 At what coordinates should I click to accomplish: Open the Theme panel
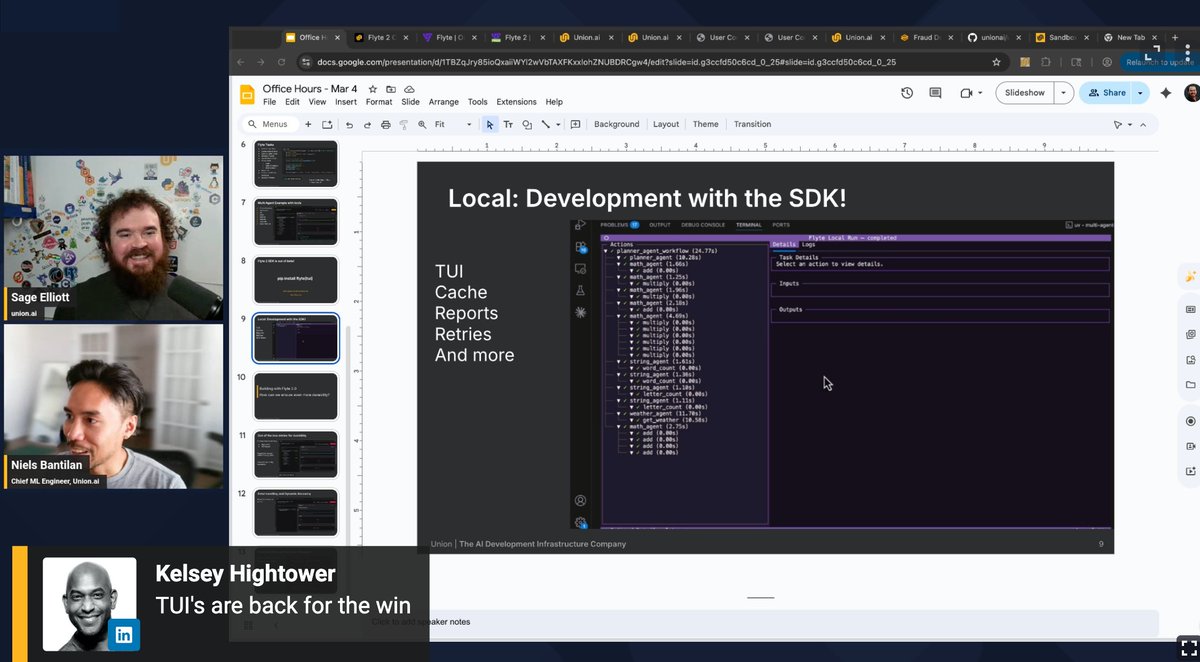[705, 124]
